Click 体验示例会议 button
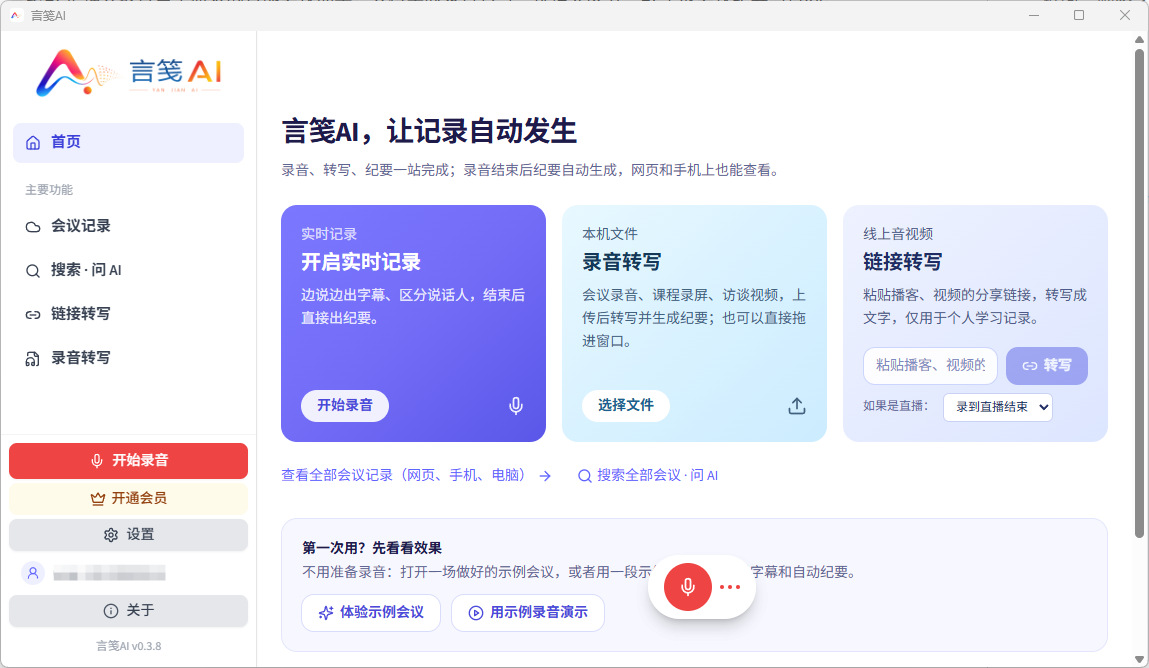 click(x=371, y=613)
